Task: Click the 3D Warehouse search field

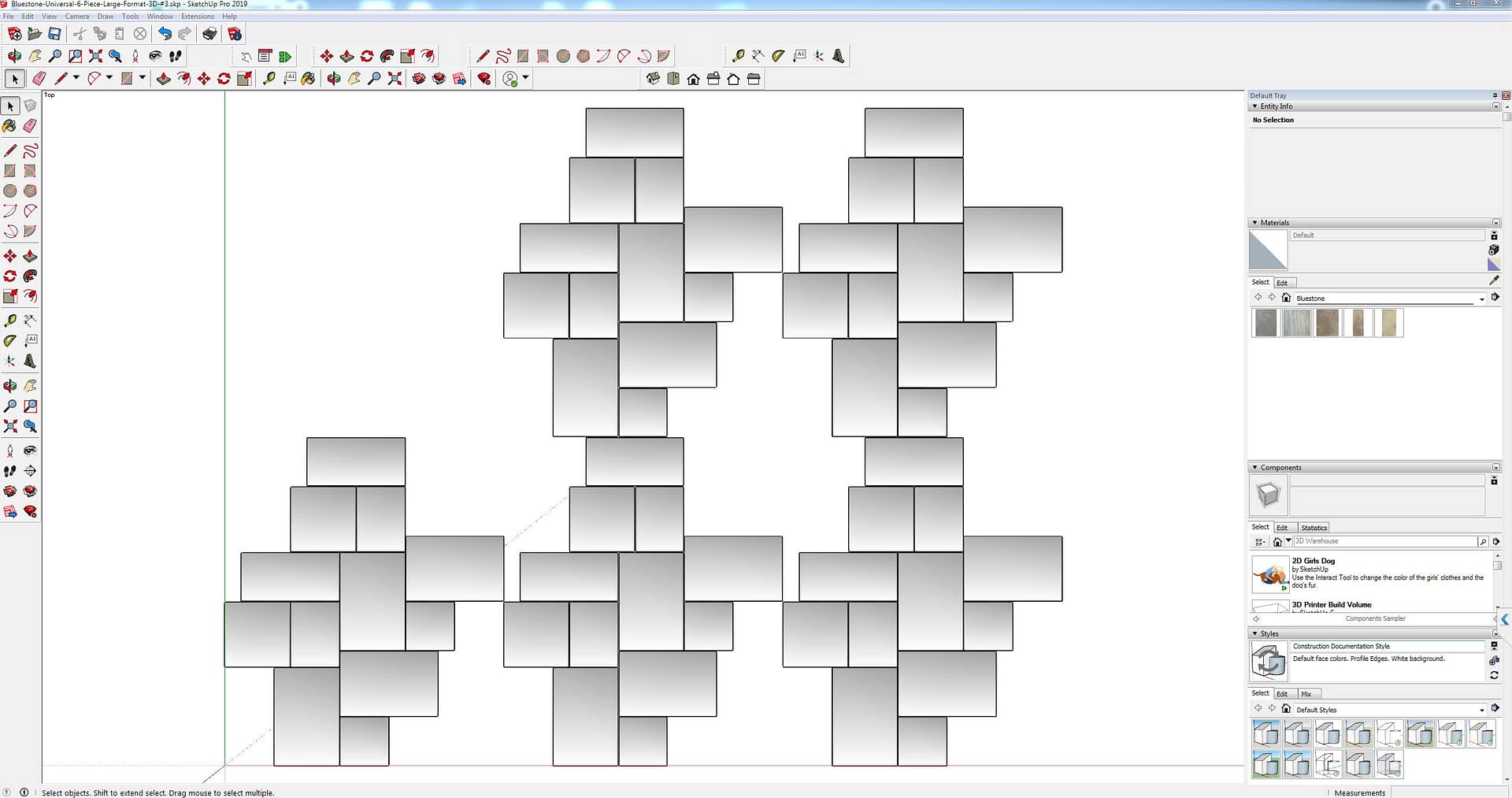Action: [x=1384, y=541]
